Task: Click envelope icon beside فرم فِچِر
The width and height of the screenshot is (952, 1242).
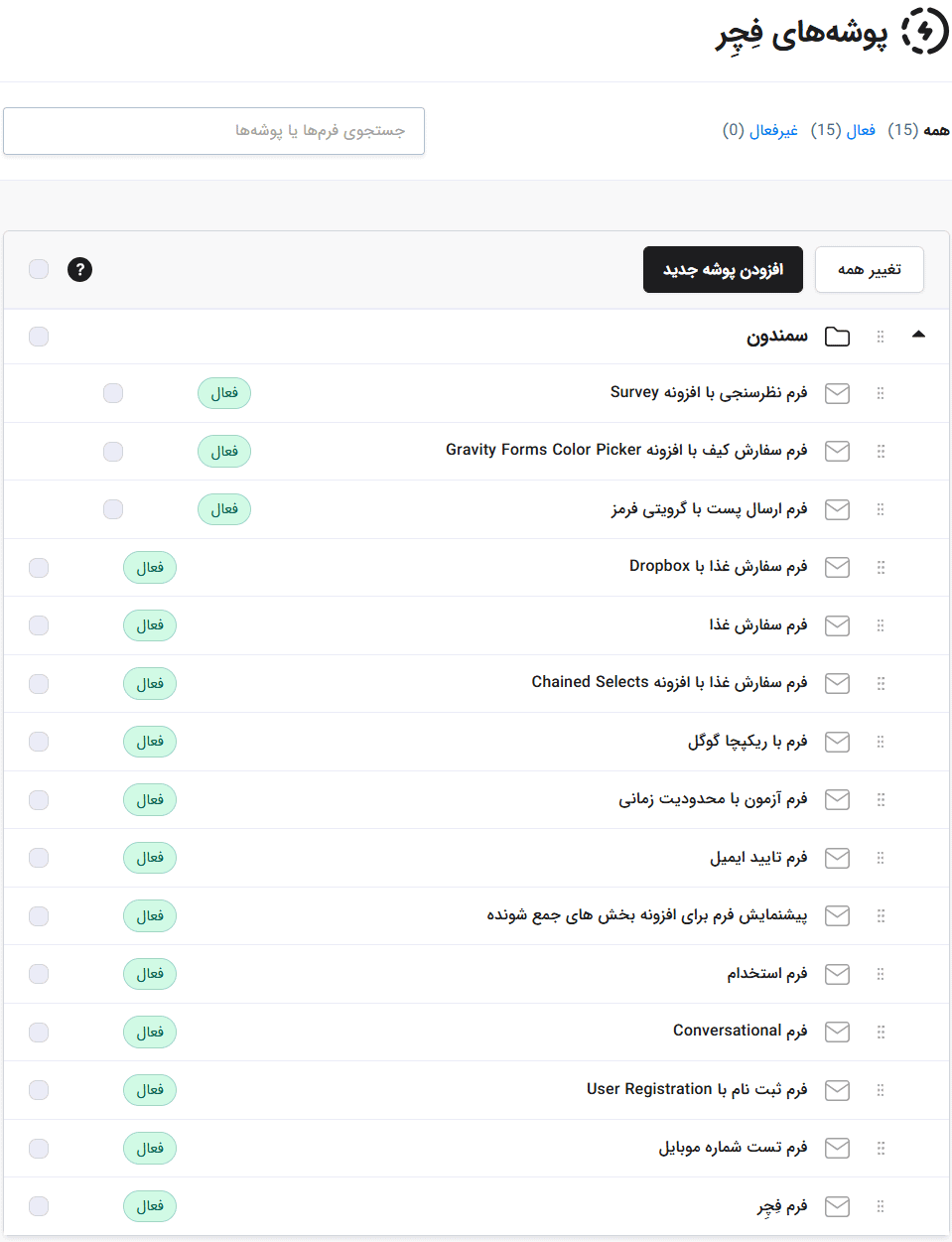Action: 837,1206
